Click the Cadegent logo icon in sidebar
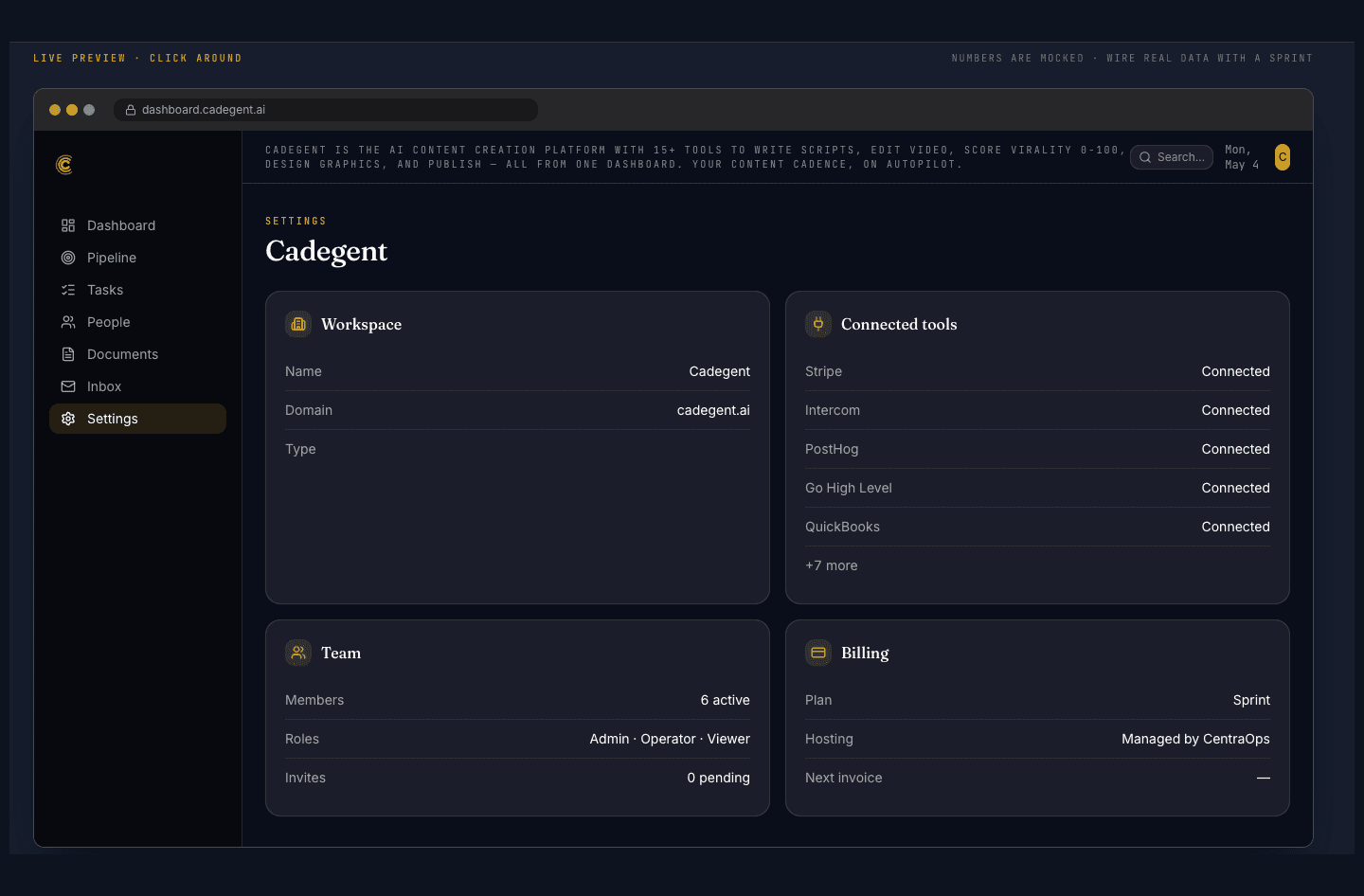This screenshot has width=1364, height=896. (x=64, y=165)
